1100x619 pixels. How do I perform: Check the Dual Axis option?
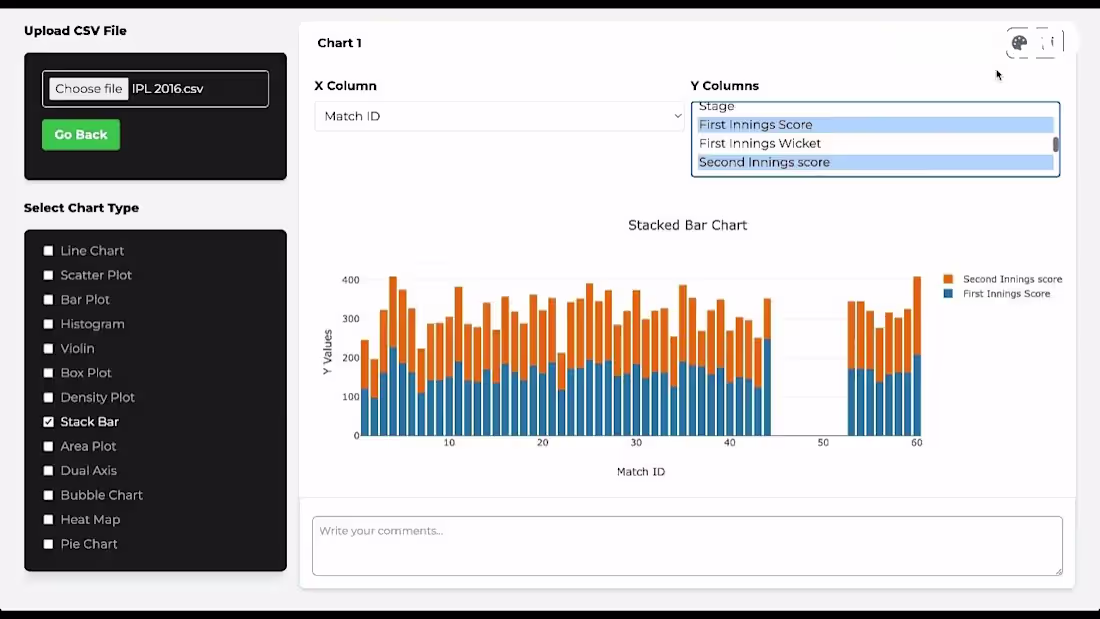coord(48,470)
